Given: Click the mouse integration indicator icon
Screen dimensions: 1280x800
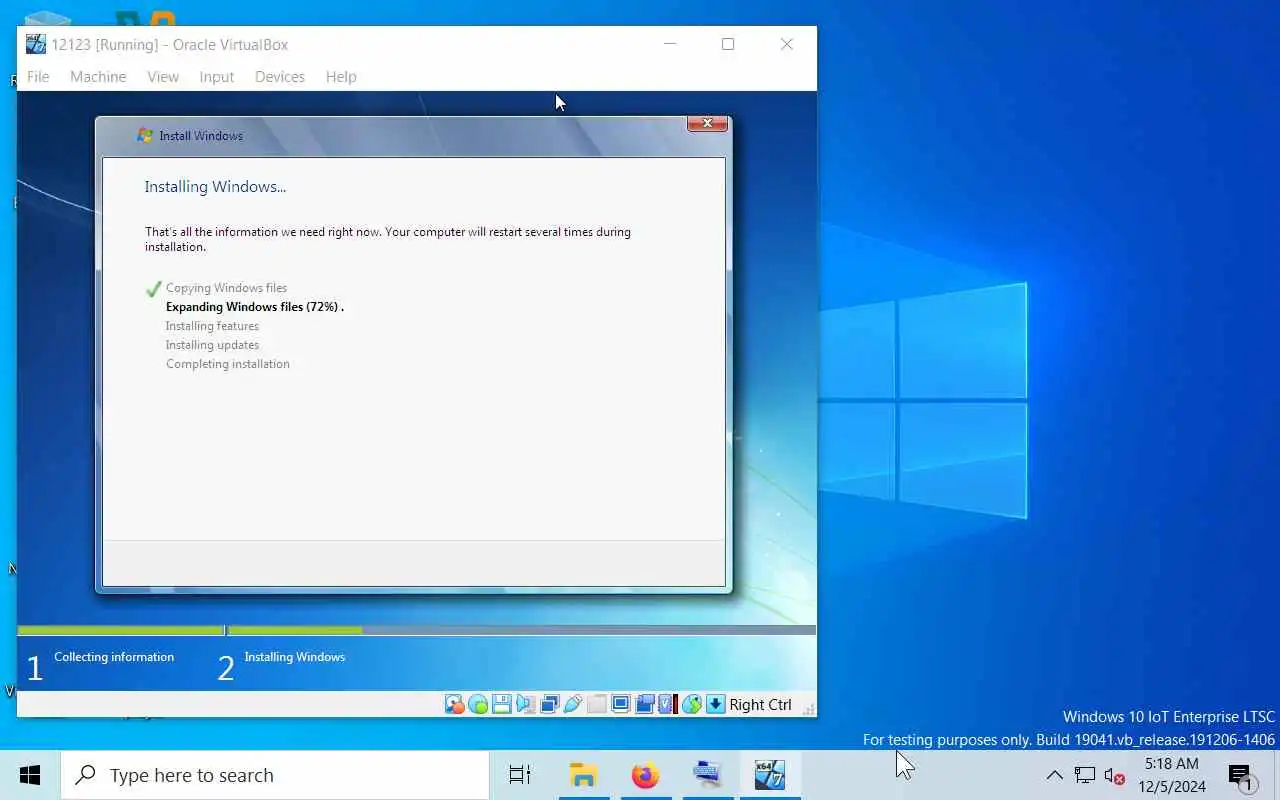Looking at the screenshot, I should click(692, 704).
